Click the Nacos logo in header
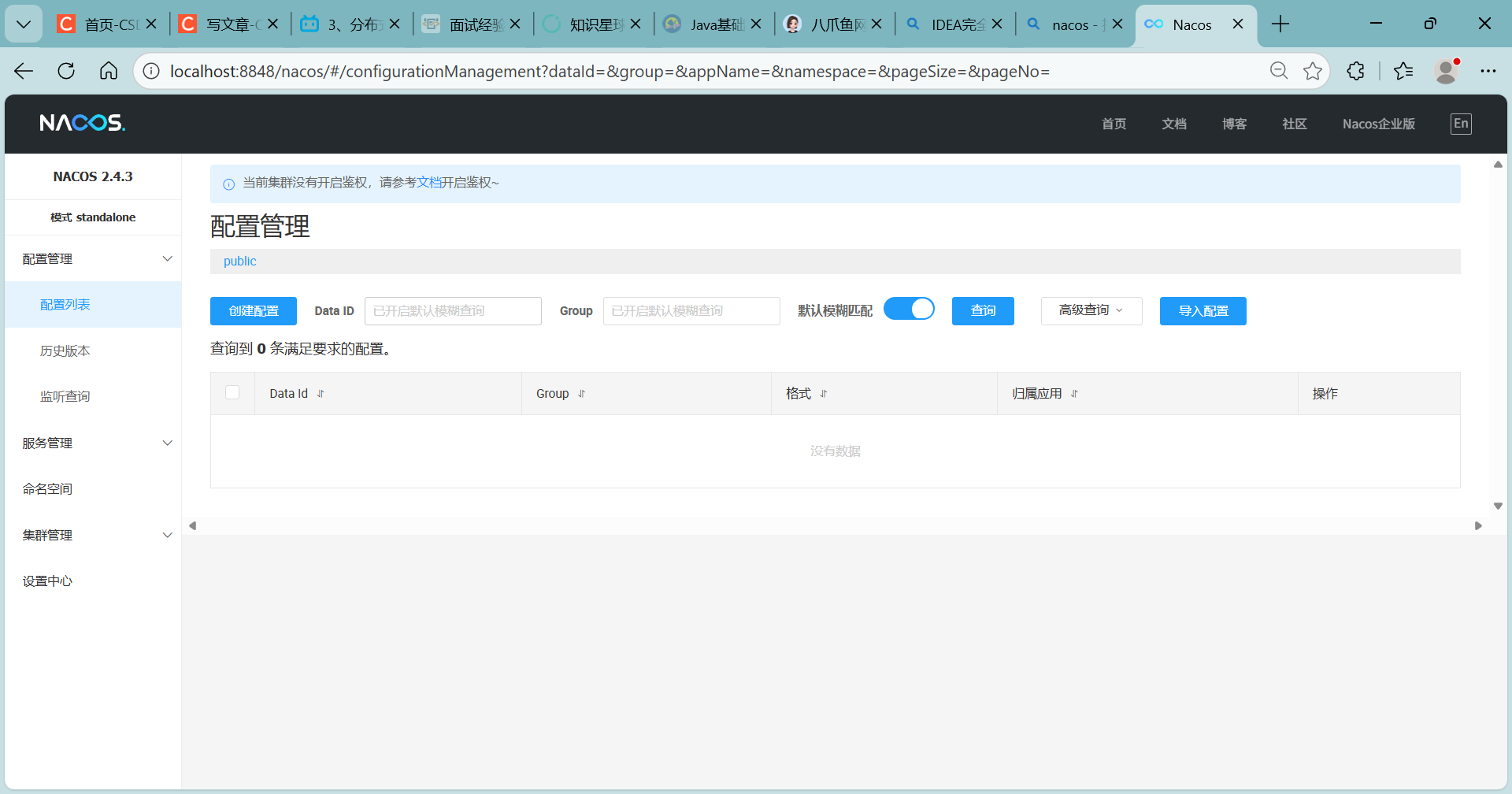Viewport: 1512px width, 794px height. (82, 123)
